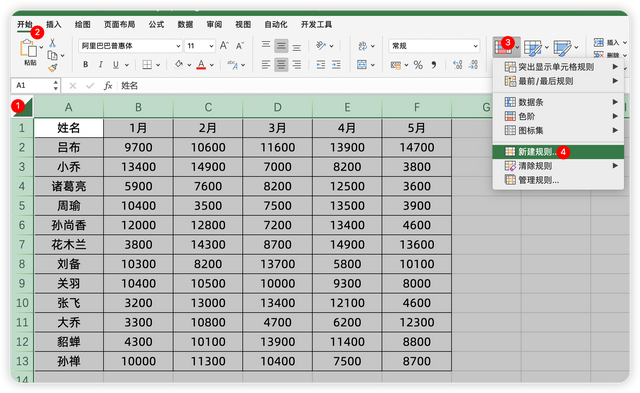
Task: Click the Paste clipboard icon
Action: pyautogui.click(x=29, y=48)
